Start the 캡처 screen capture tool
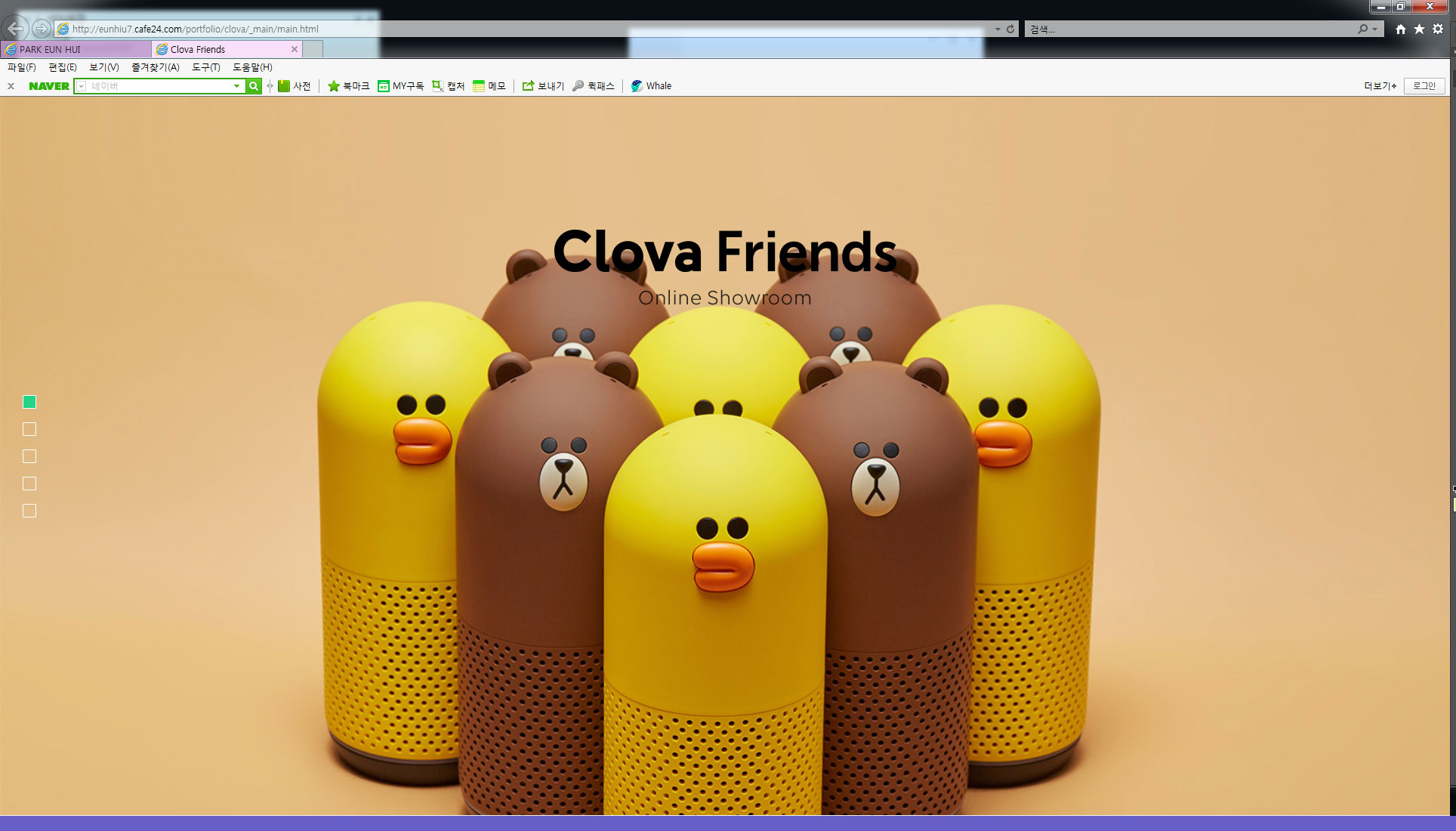The width and height of the screenshot is (1456, 831). coord(448,86)
